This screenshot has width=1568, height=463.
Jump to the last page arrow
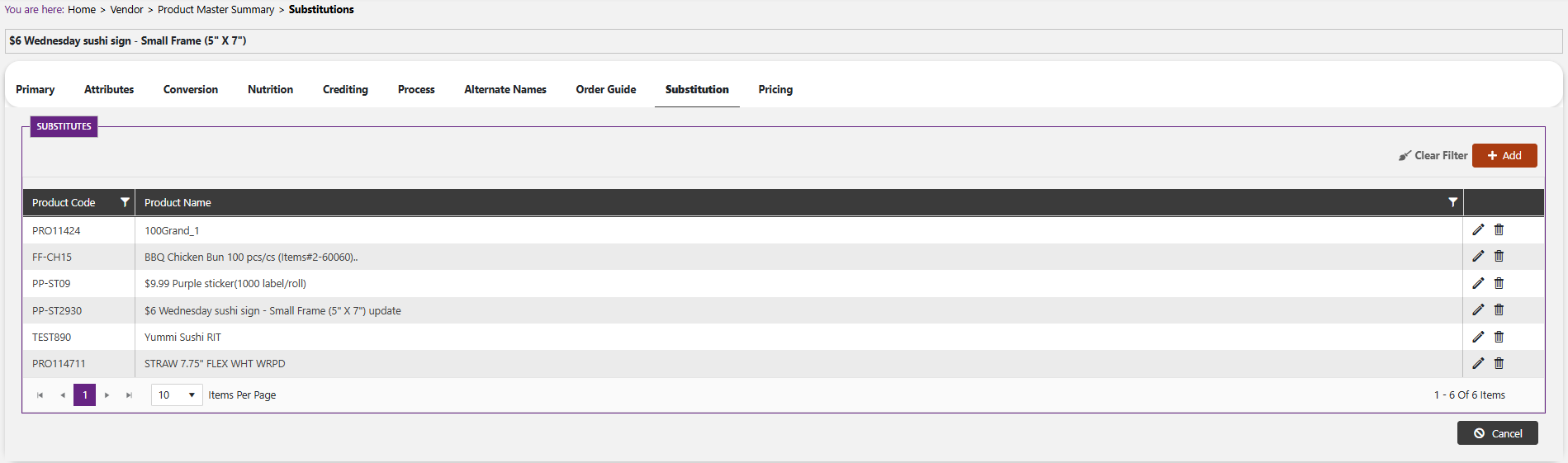pos(129,395)
